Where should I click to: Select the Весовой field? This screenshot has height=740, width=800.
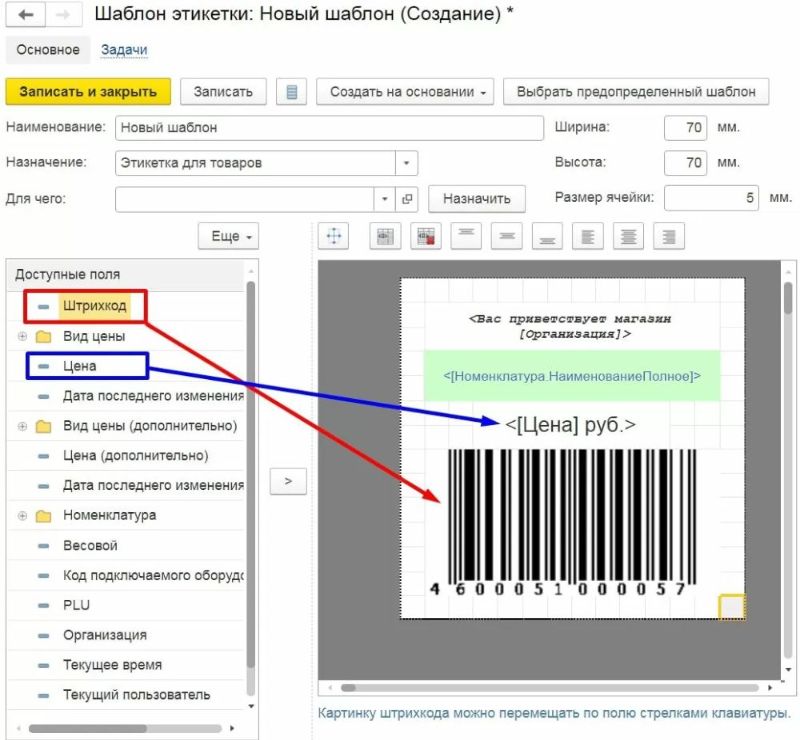pos(90,546)
